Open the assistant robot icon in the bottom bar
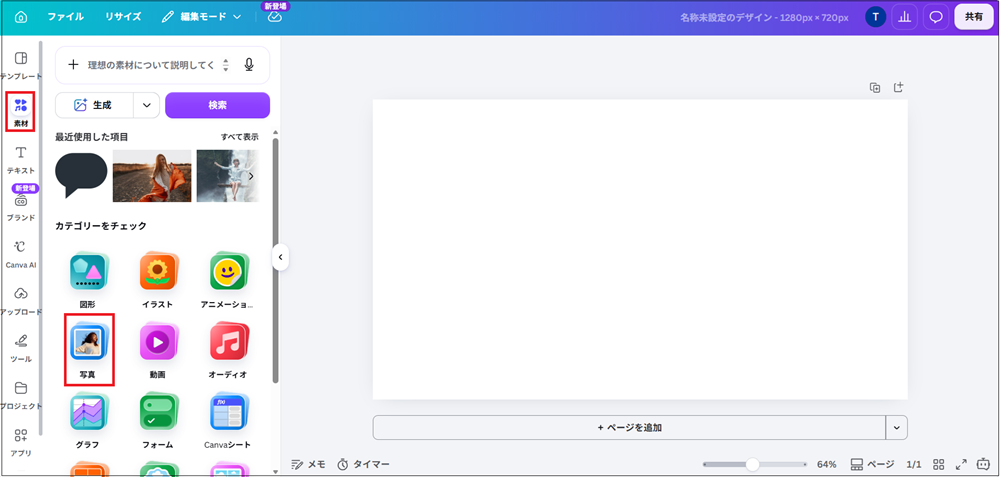This screenshot has width=1000, height=477. coord(983,464)
